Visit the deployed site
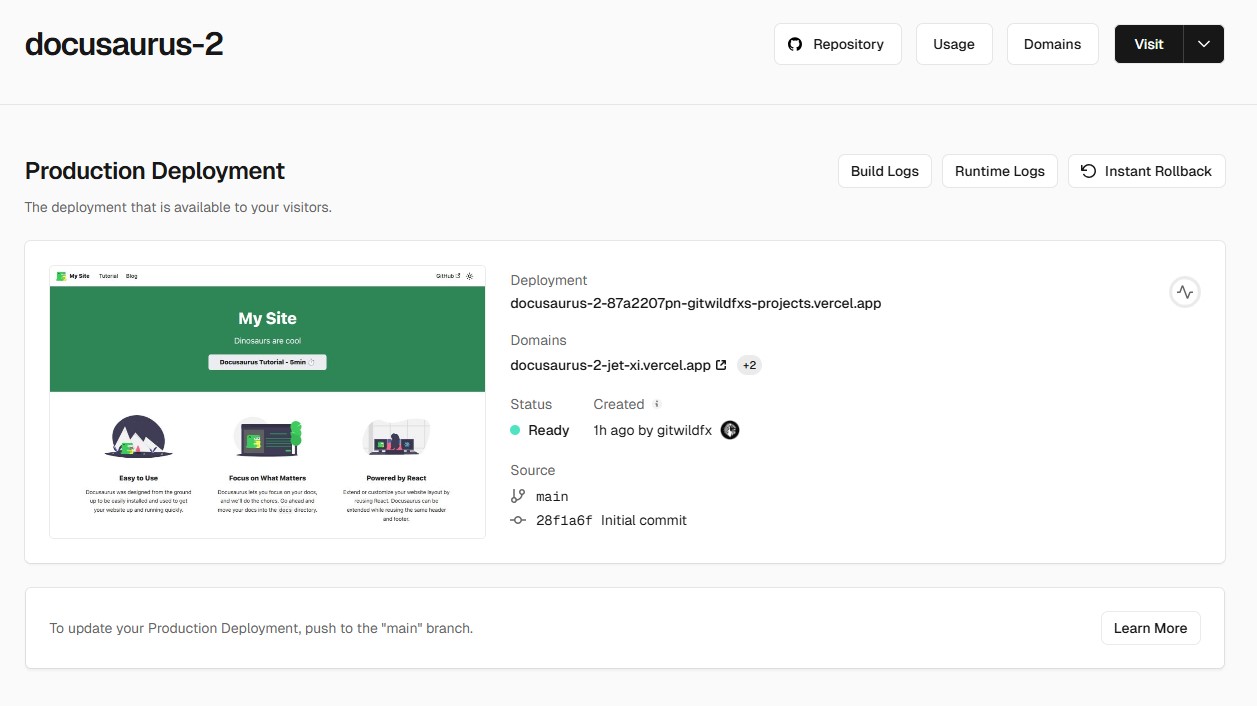Screen dimensions: 1257x706 1149,44
